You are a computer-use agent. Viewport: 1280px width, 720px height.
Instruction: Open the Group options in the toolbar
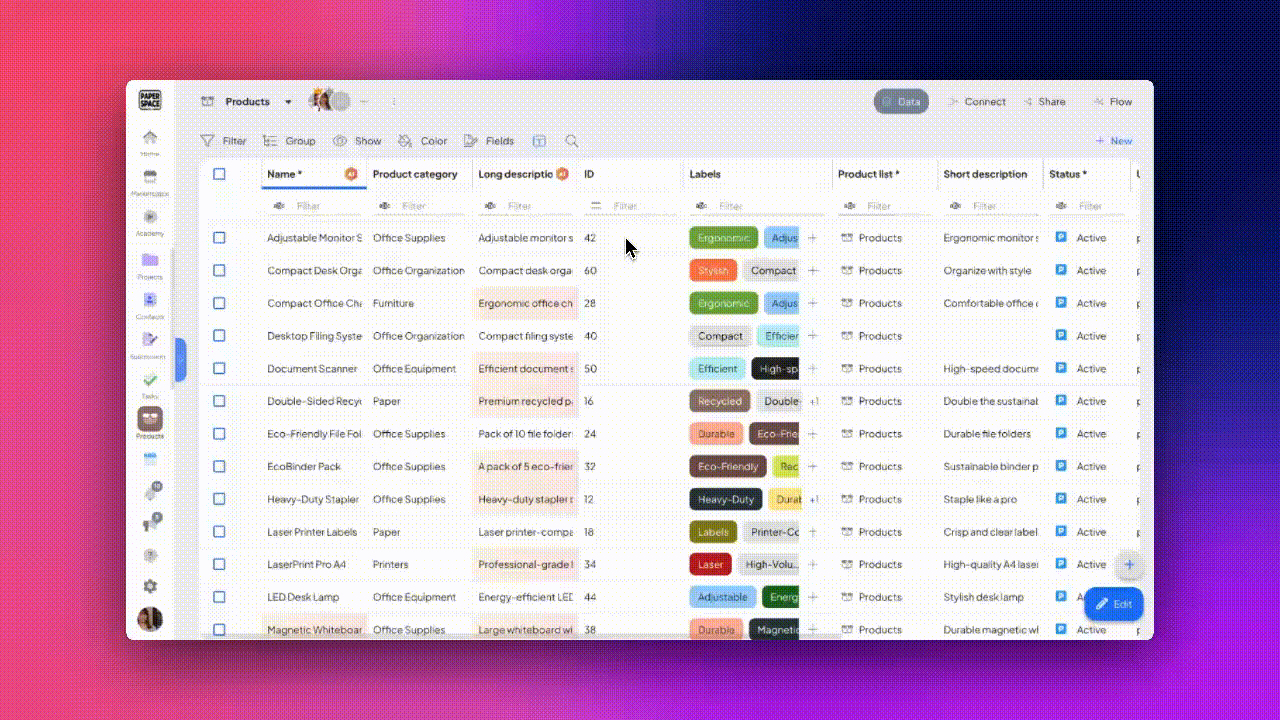(289, 141)
